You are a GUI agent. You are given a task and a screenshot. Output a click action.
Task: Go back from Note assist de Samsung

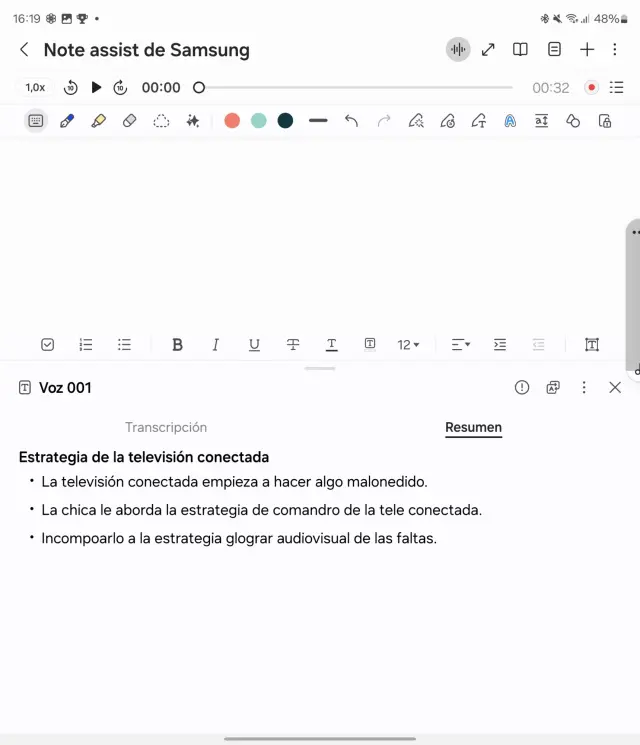click(24, 50)
